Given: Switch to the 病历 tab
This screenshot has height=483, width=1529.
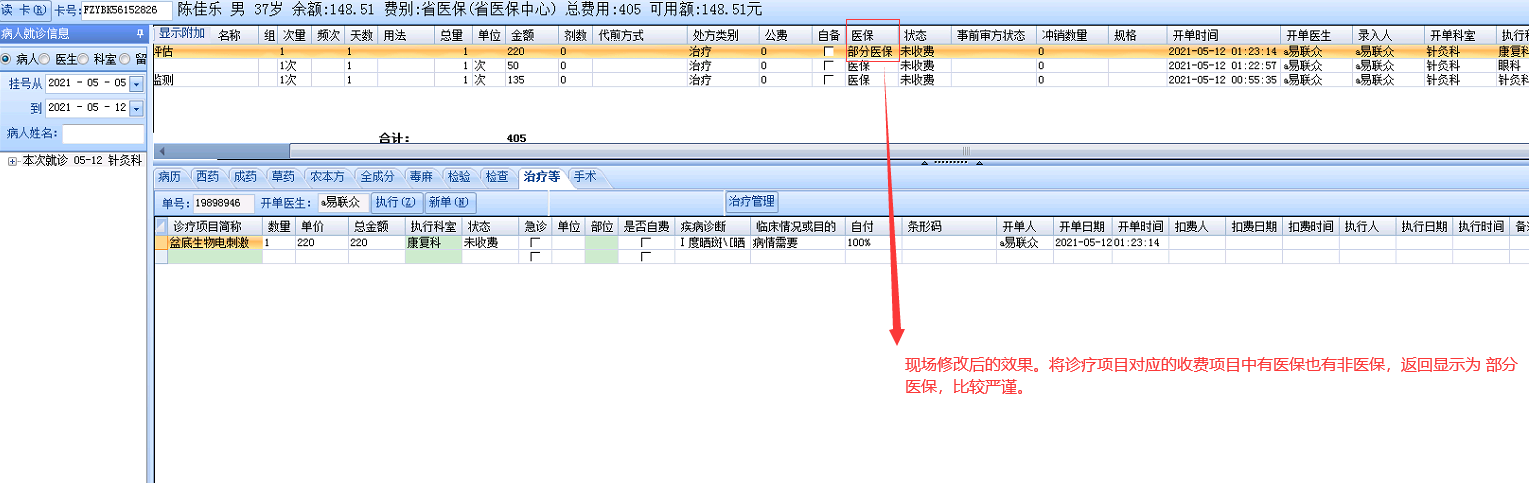Looking at the screenshot, I should (170, 176).
